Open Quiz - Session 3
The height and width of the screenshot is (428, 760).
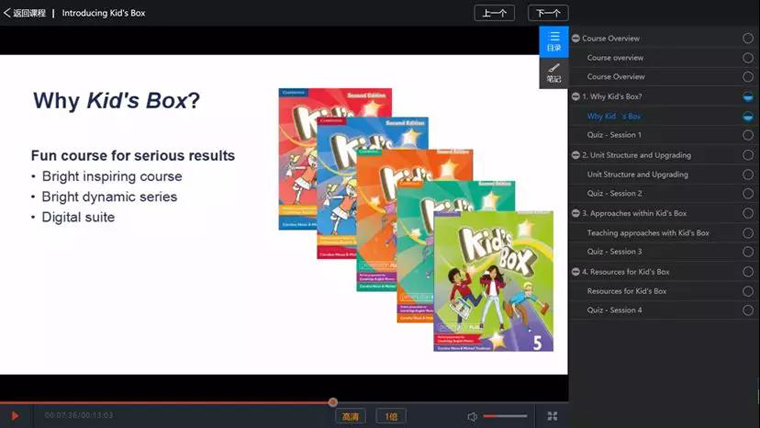[x=614, y=252]
